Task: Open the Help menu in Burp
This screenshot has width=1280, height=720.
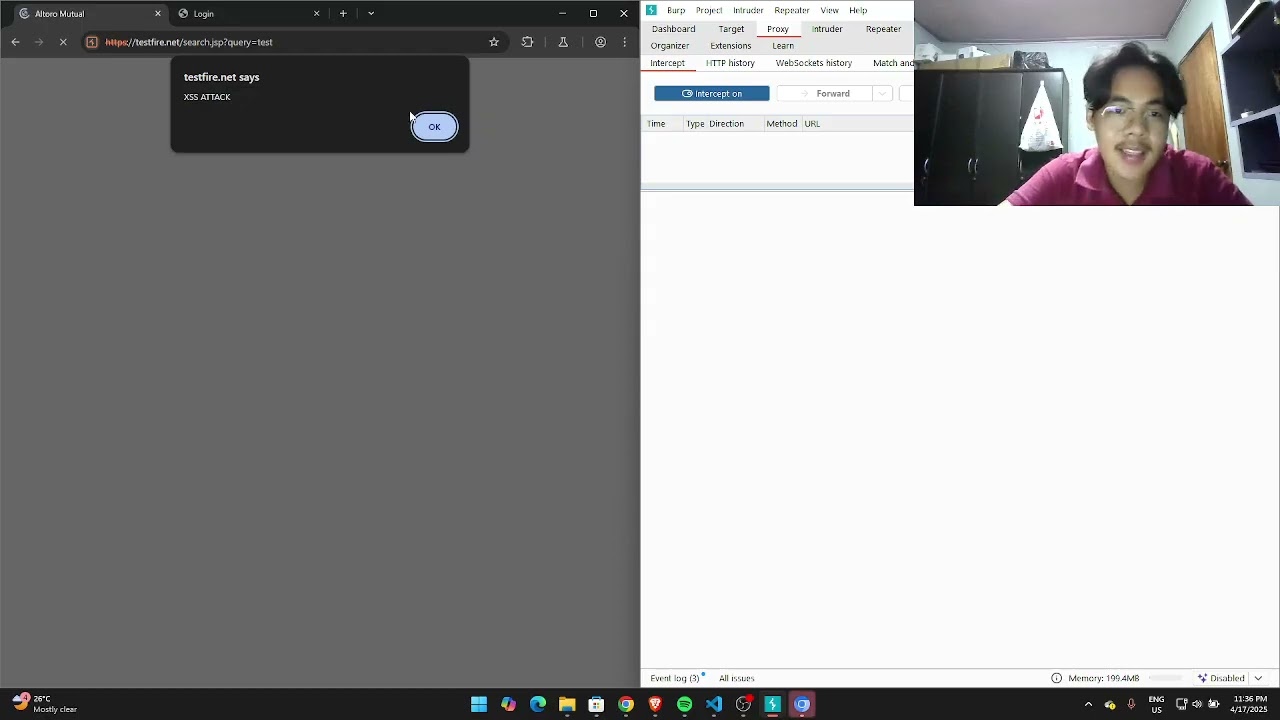Action: point(858,10)
